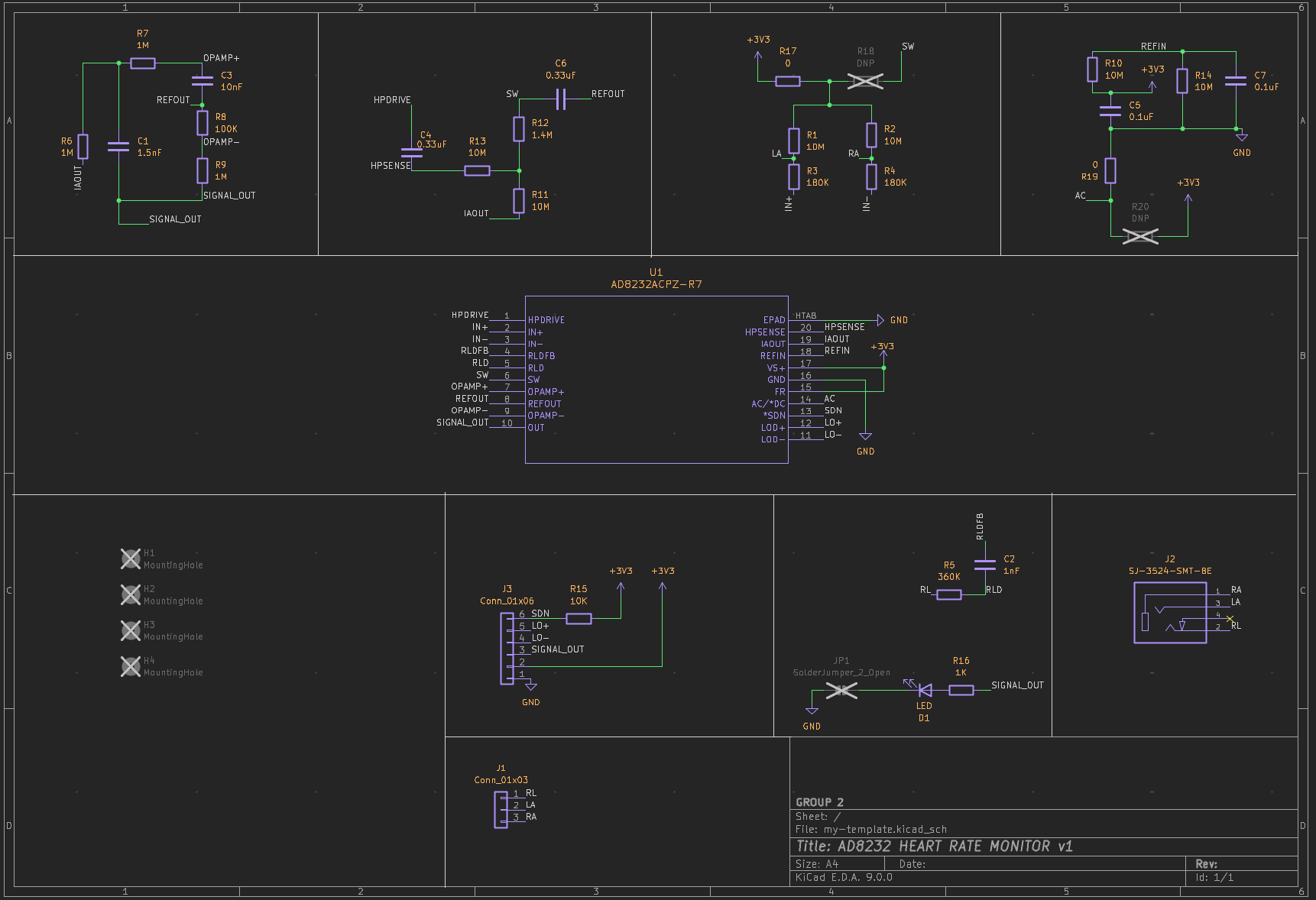The width and height of the screenshot is (1316, 900).
Task: Select resistor R13 symbol
Action: tap(477, 170)
